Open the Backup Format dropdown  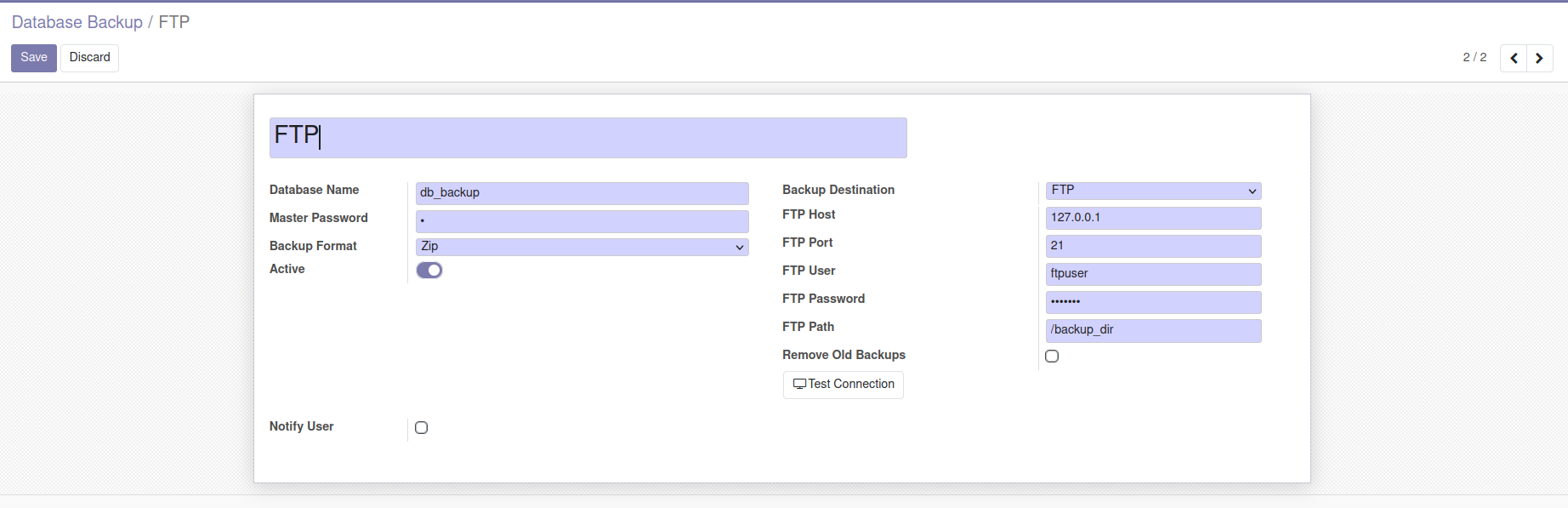pyautogui.click(x=582, y=247)
